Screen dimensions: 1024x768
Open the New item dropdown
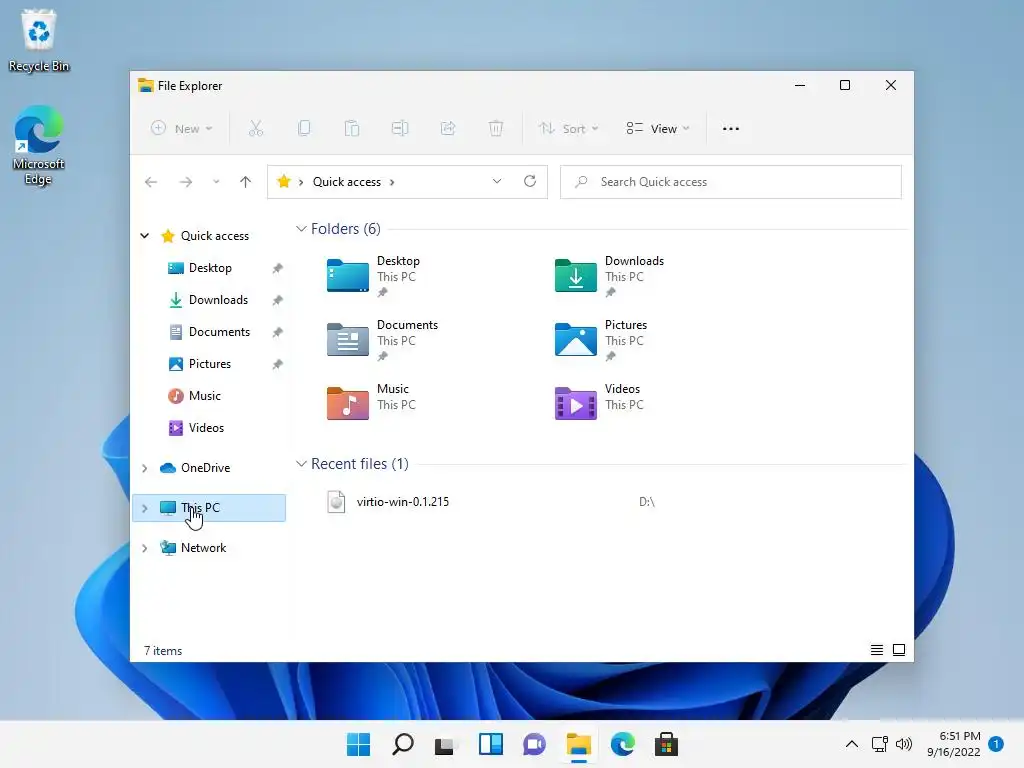tap(182, 129)
